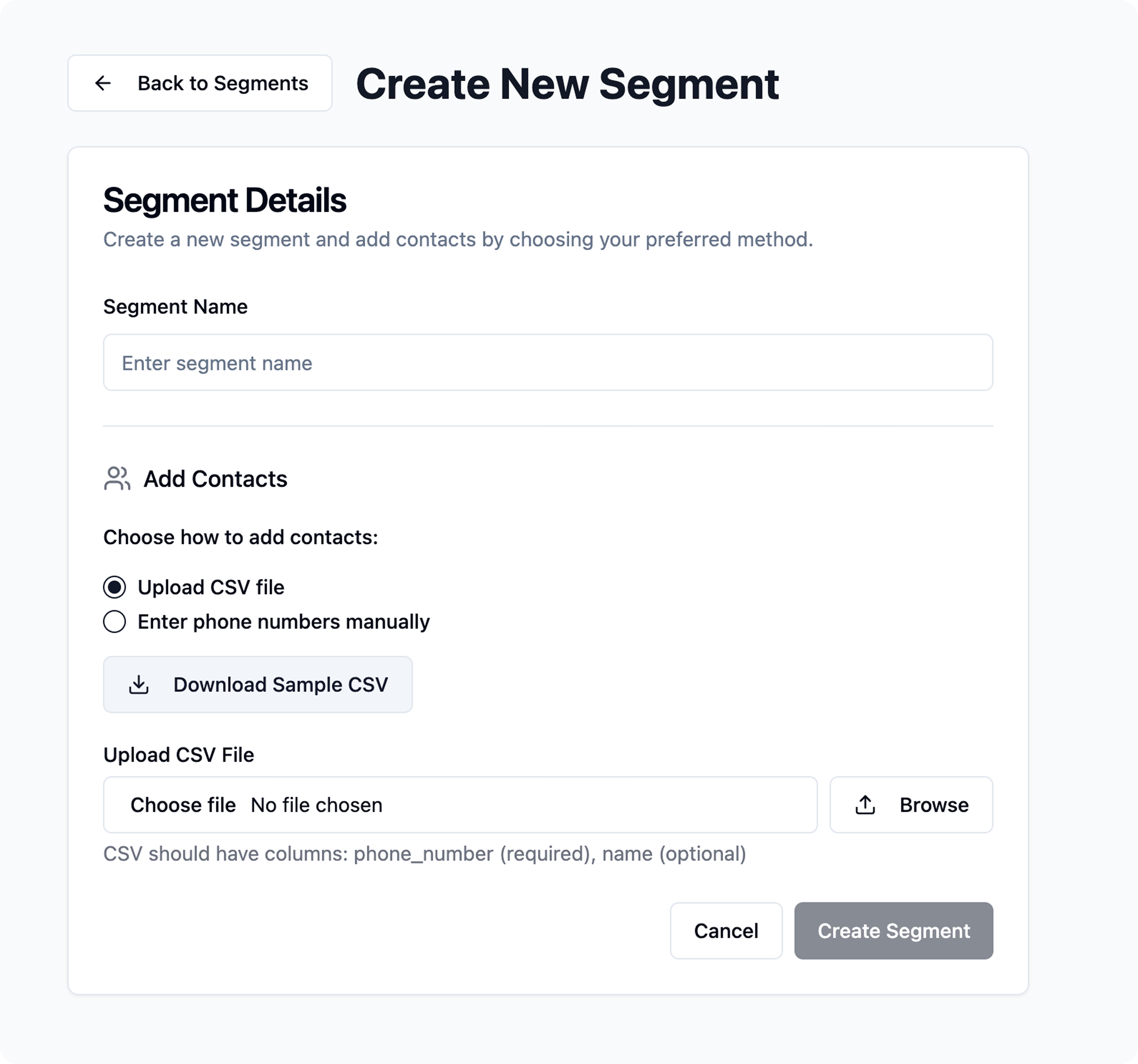Click the Download Sample CSV label

(x=281, y=685)
